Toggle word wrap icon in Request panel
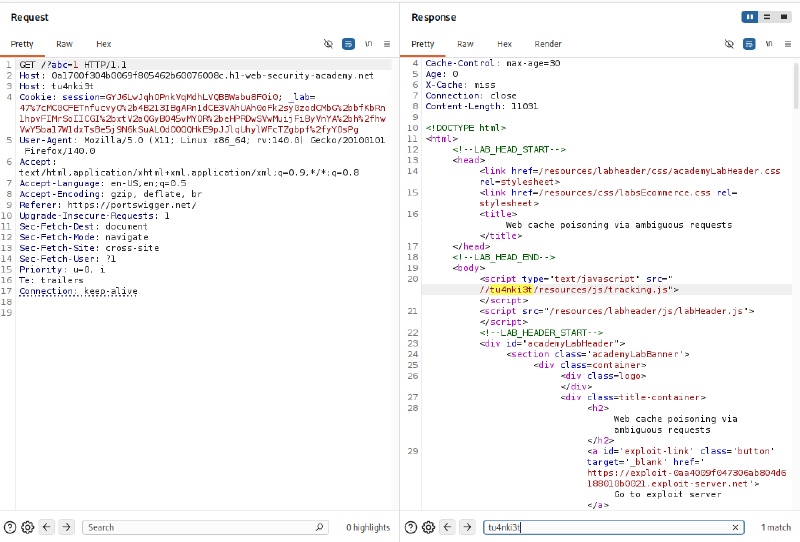Screen dimensions: 800x542 point(348,44)
